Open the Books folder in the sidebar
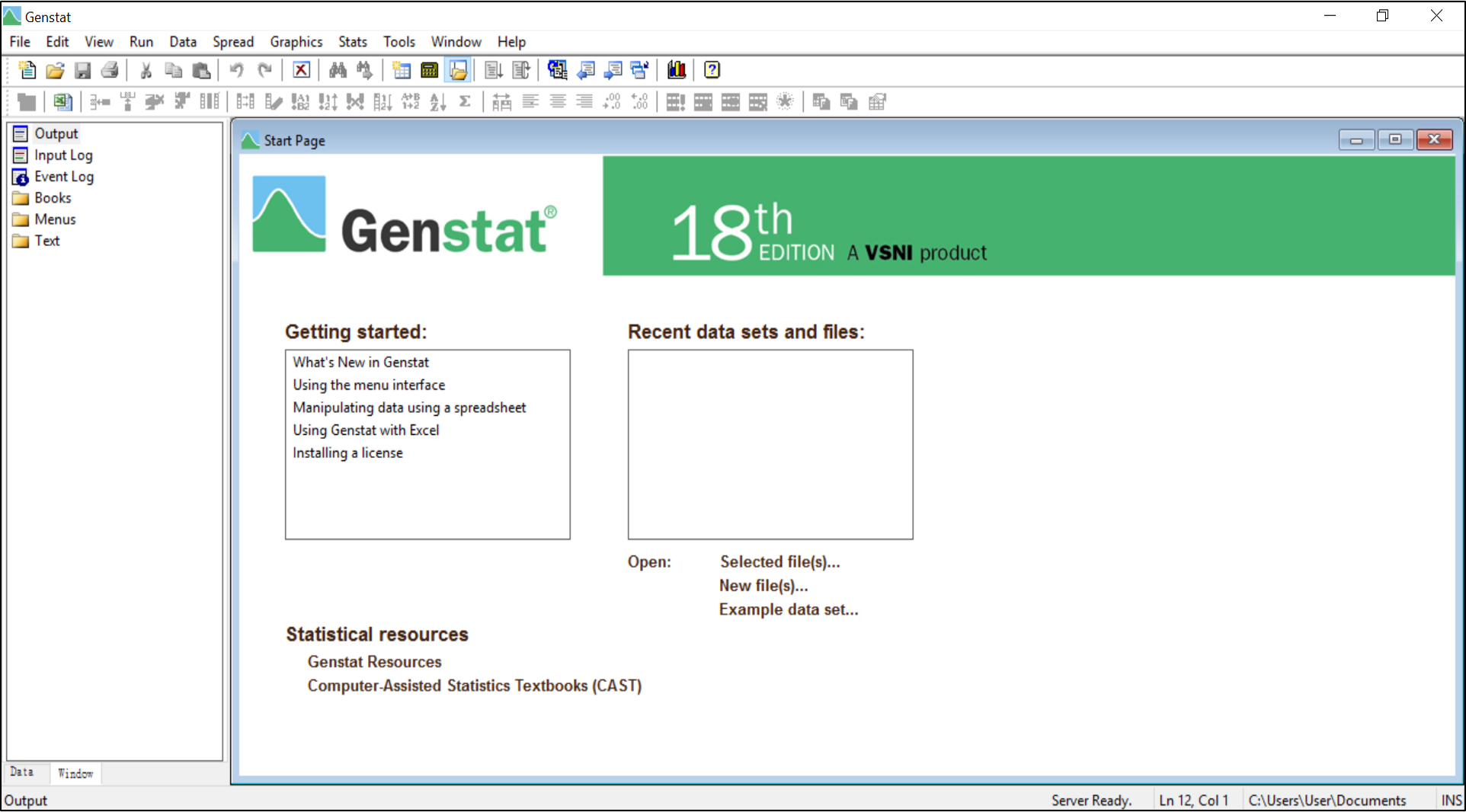 coord(51,197)
